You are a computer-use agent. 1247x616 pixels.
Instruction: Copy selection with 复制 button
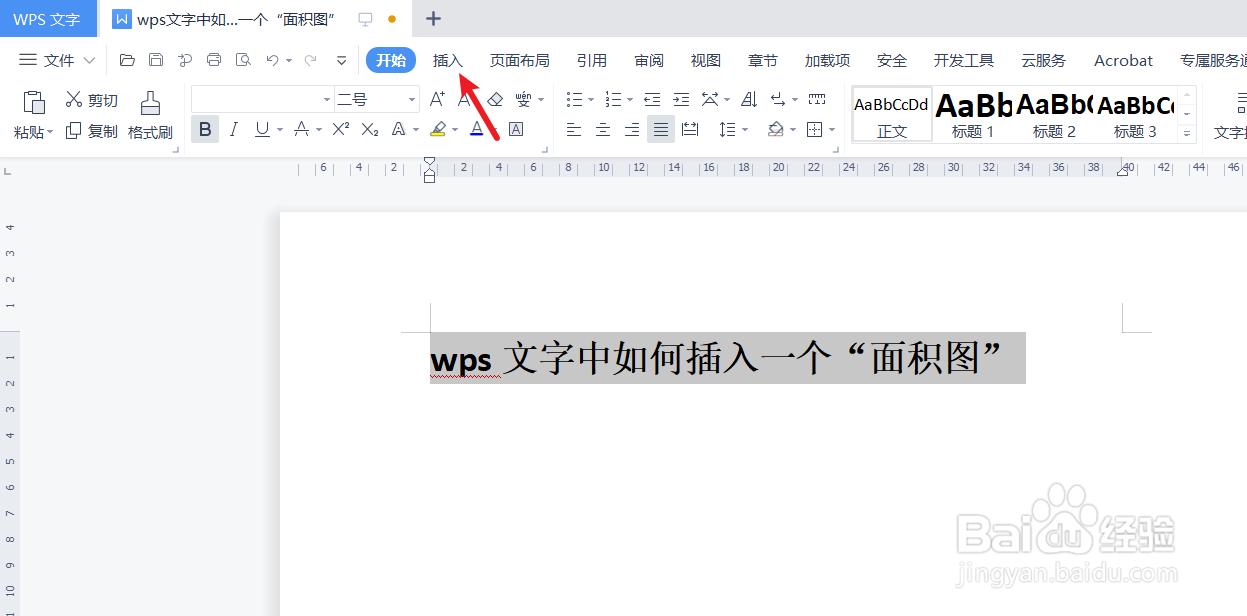(x=91, y=131)
